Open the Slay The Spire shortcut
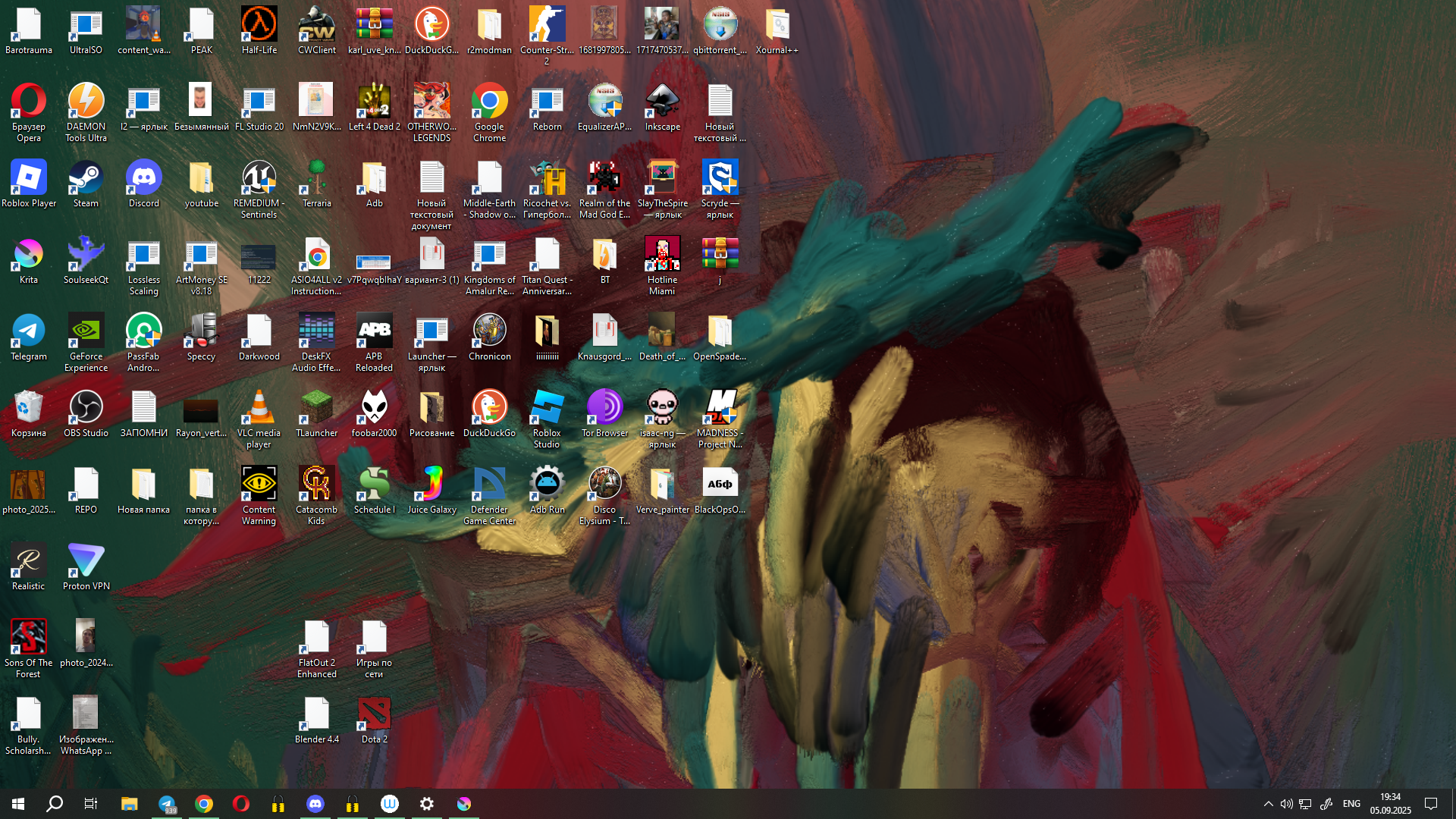Viewport: 1456px width, 819px height. tap(662, 190)
